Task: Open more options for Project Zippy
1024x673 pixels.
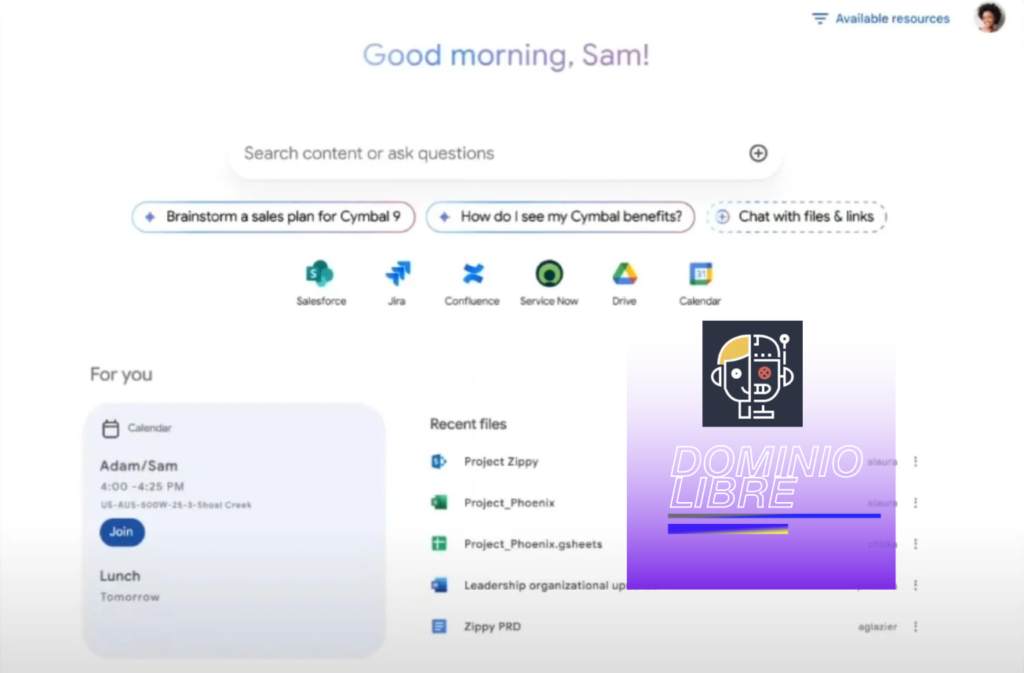Action: click(x=915, y=462)
